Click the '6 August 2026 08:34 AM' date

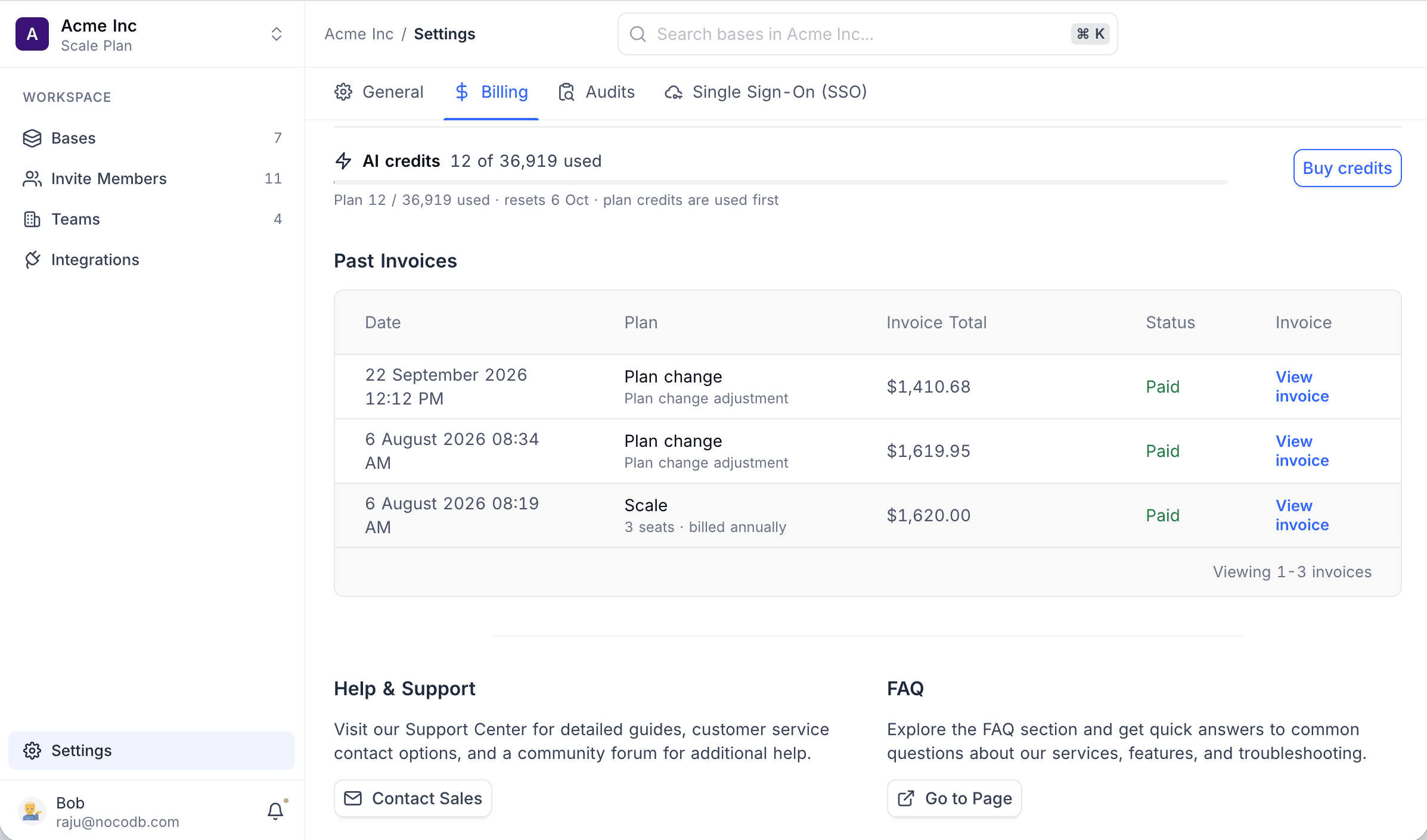[x=452, y=451]
